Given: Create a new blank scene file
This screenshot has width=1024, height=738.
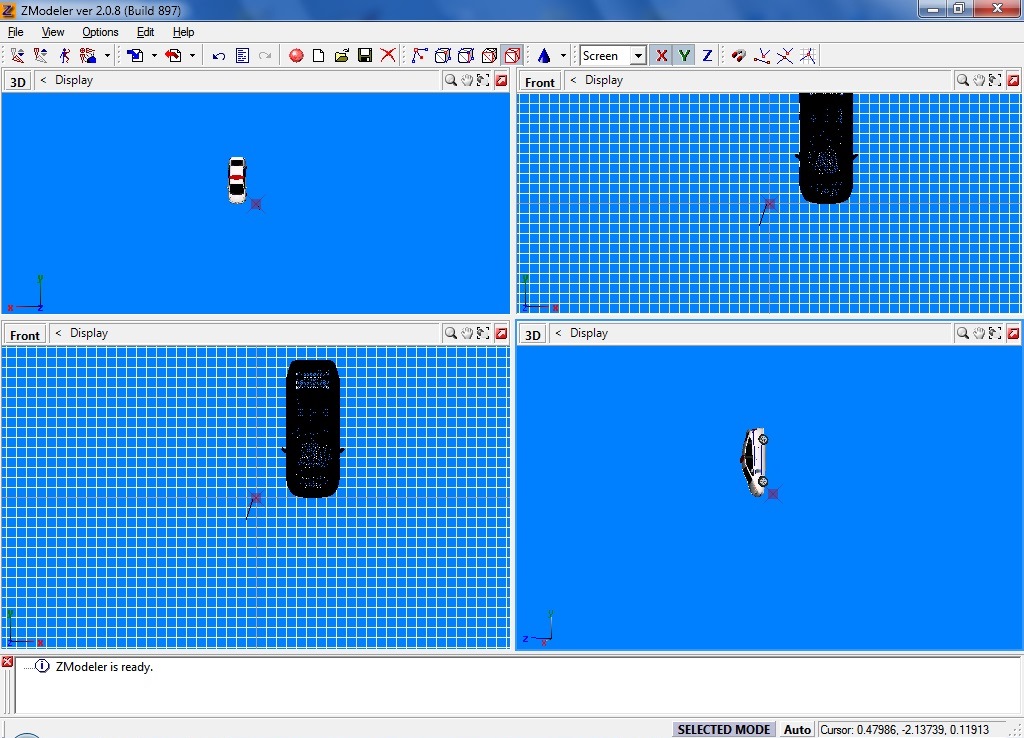Looking at the screenshot, I should point(319,56).
